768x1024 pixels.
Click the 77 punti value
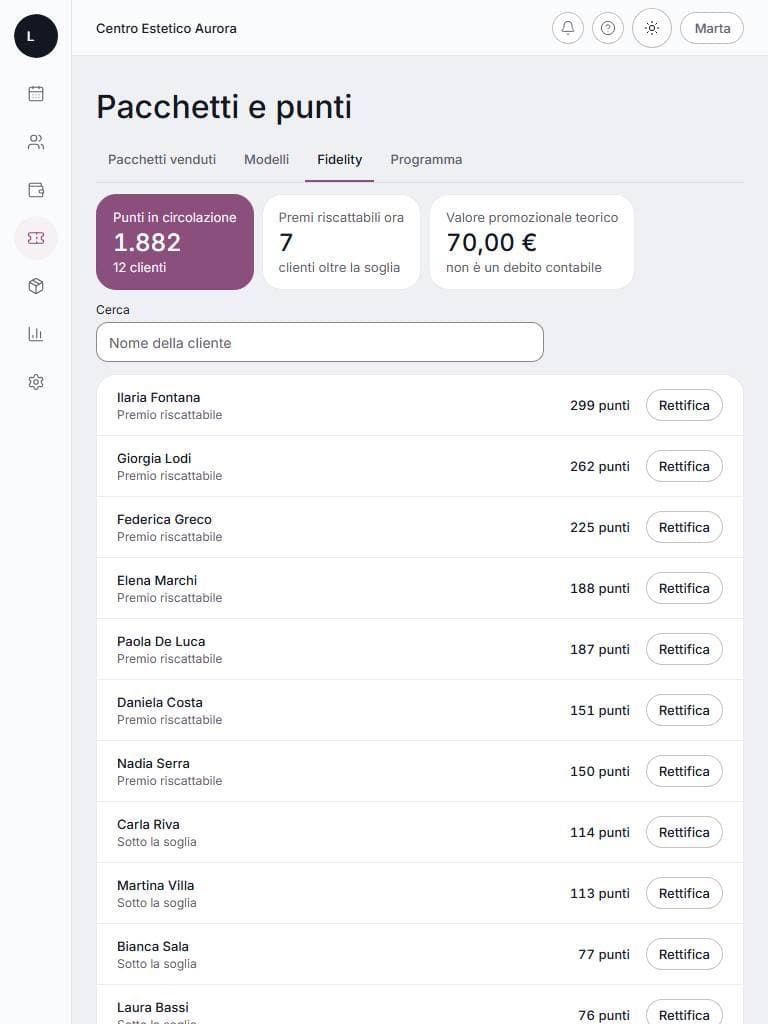(x=604, y=954)
